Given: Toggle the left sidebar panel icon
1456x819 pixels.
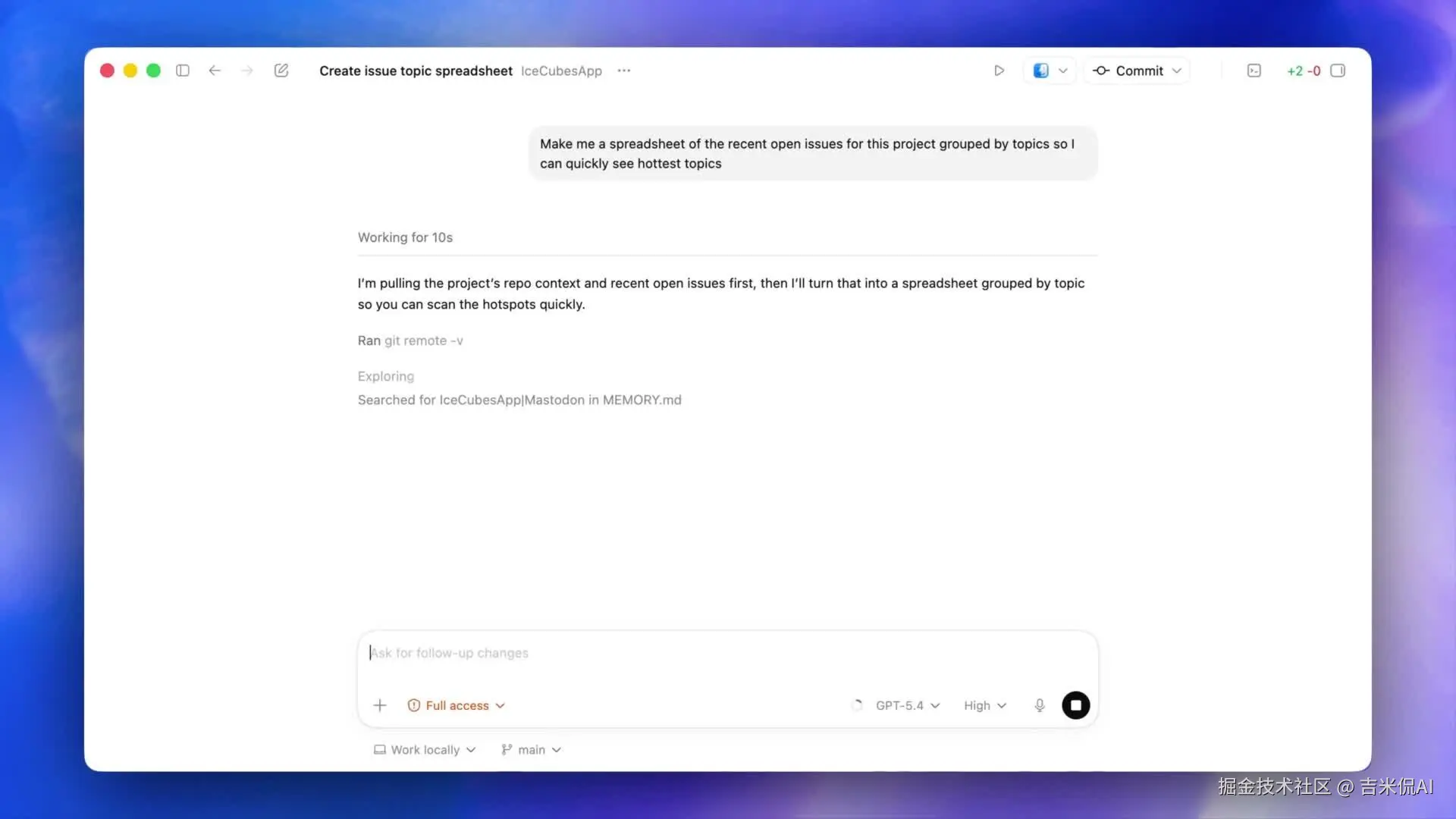Looking at the screenshot, I should coord(183,71).
